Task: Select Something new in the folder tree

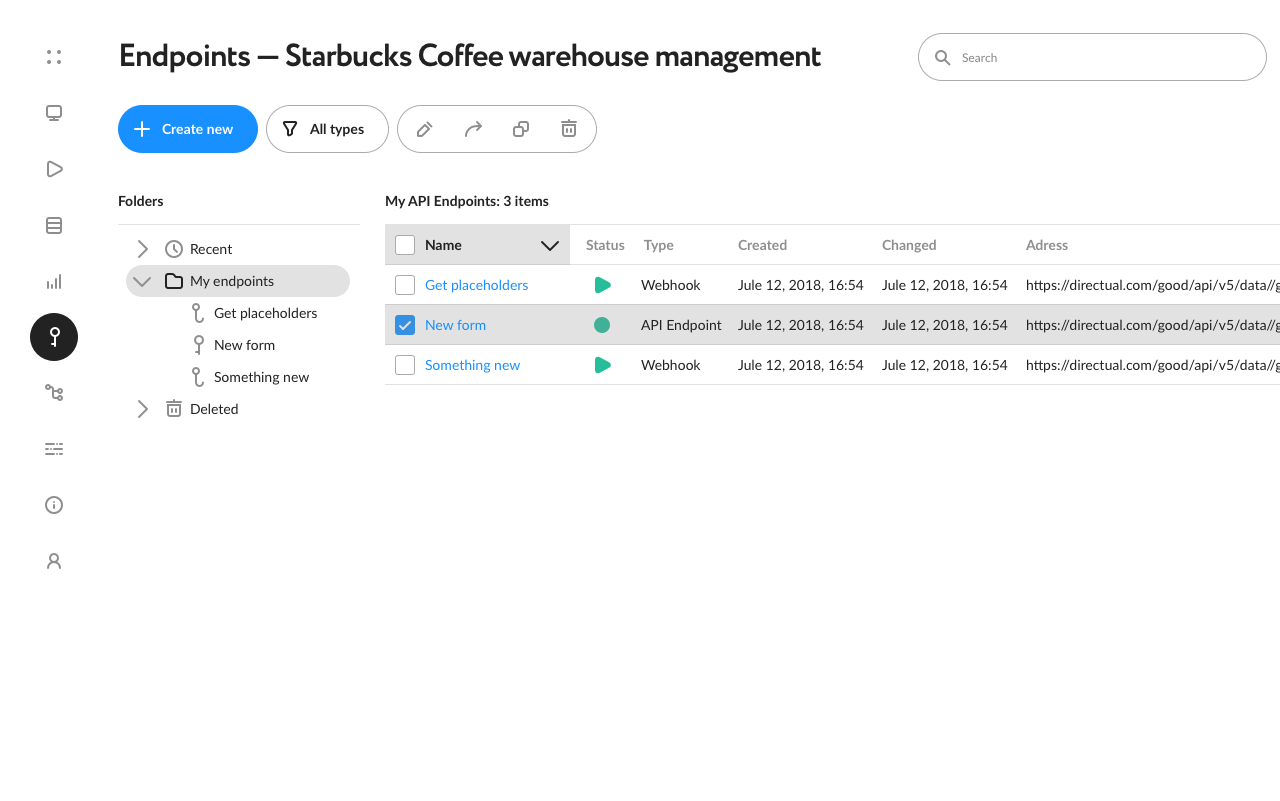Action: pos(261,377)
